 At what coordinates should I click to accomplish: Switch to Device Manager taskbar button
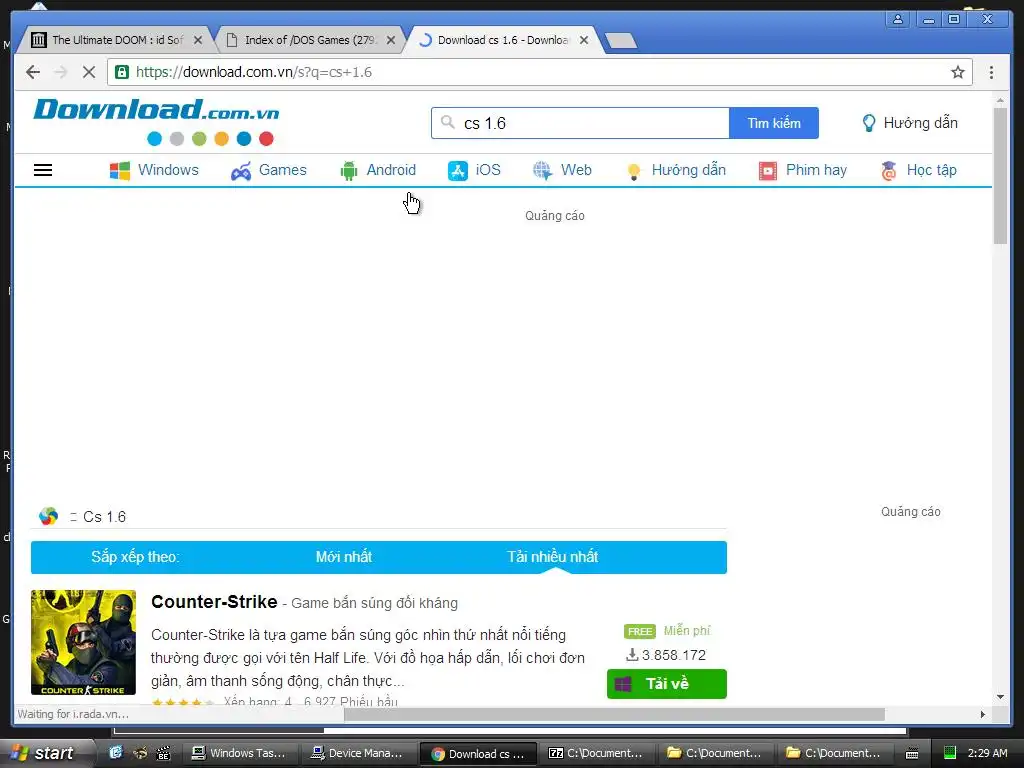tap(357, 753)
